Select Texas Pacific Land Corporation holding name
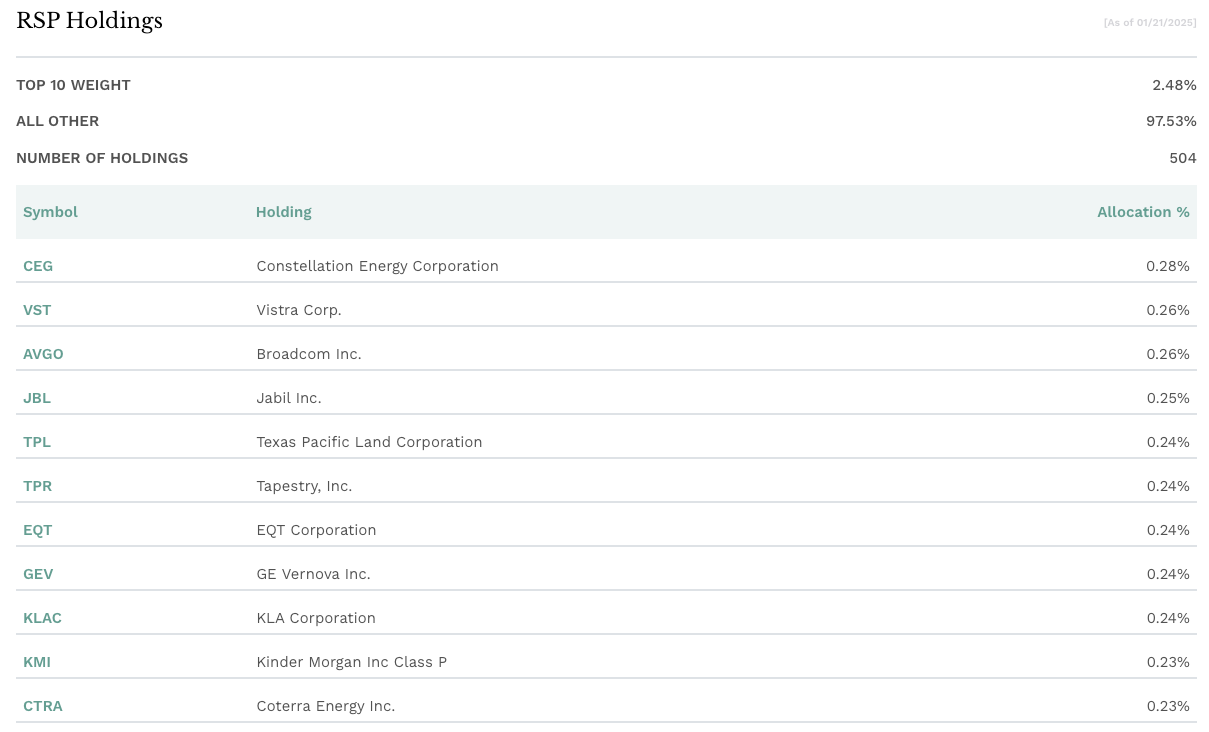Screen dimensions: 1209x732 (x=370, y=442)
